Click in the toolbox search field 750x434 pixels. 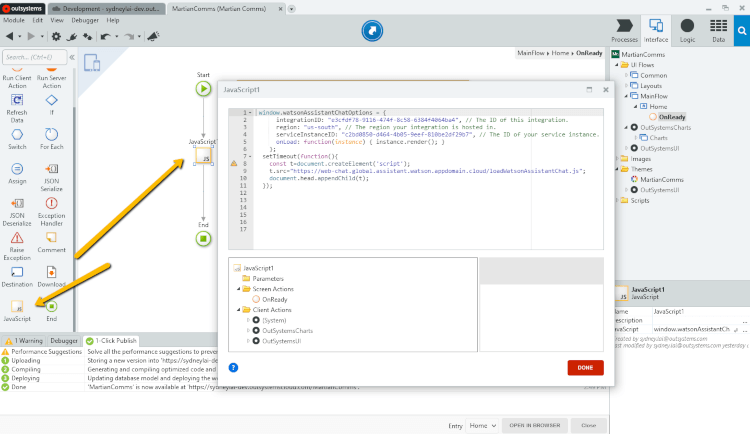pos(34,57)
